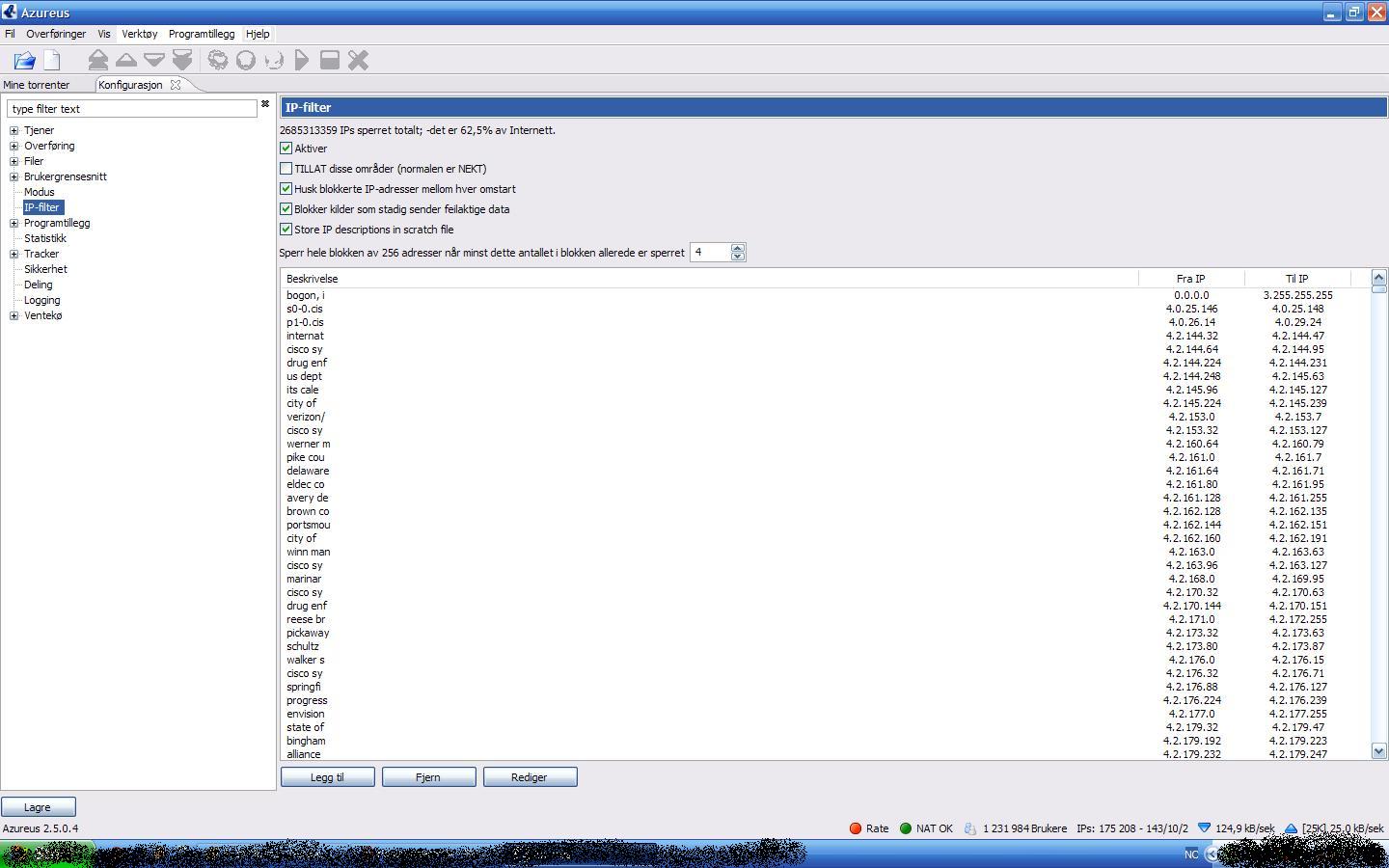Expand the Ventekø tree node
1389x868 pixels.
pos(14,315)
